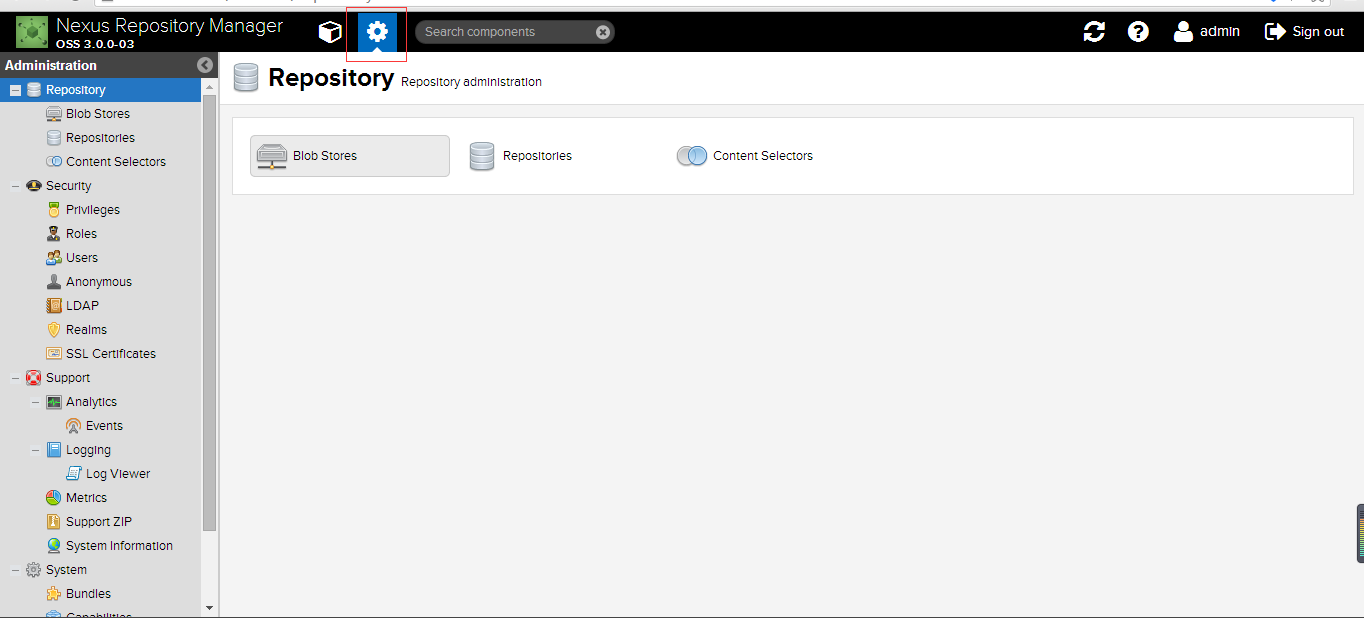
Task: Focus the Search components field
Action: coord(507,32)
